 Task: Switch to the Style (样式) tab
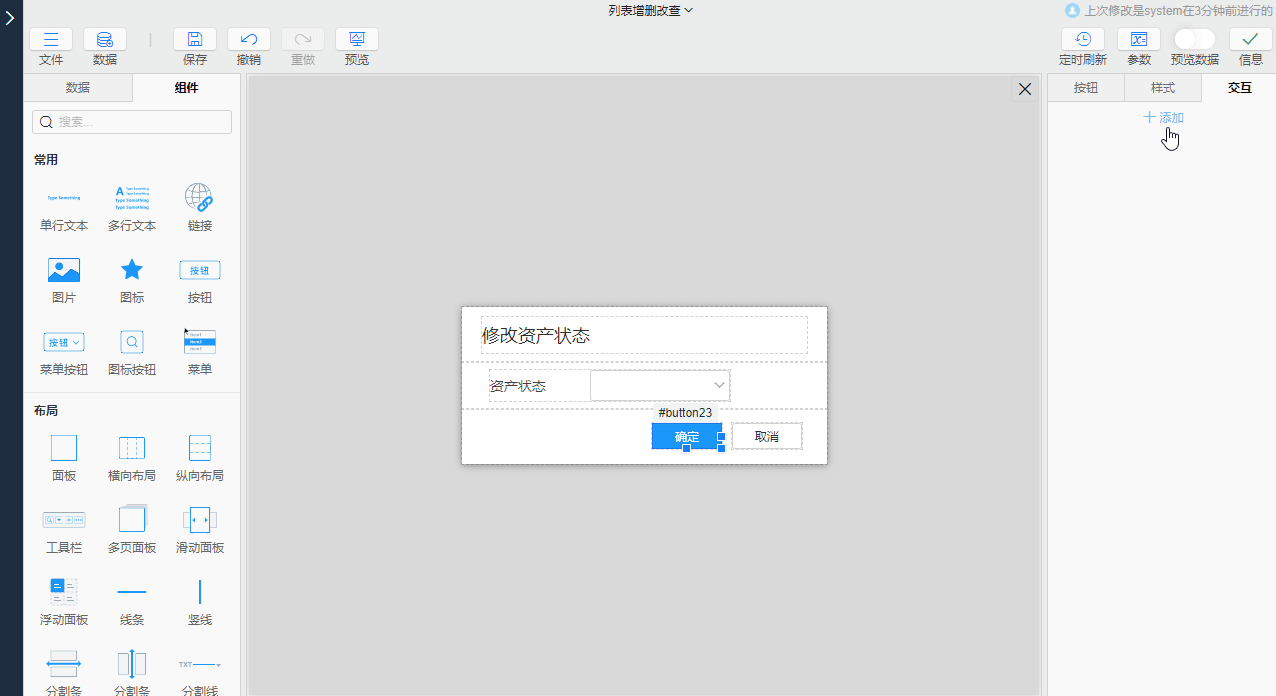1163,88
